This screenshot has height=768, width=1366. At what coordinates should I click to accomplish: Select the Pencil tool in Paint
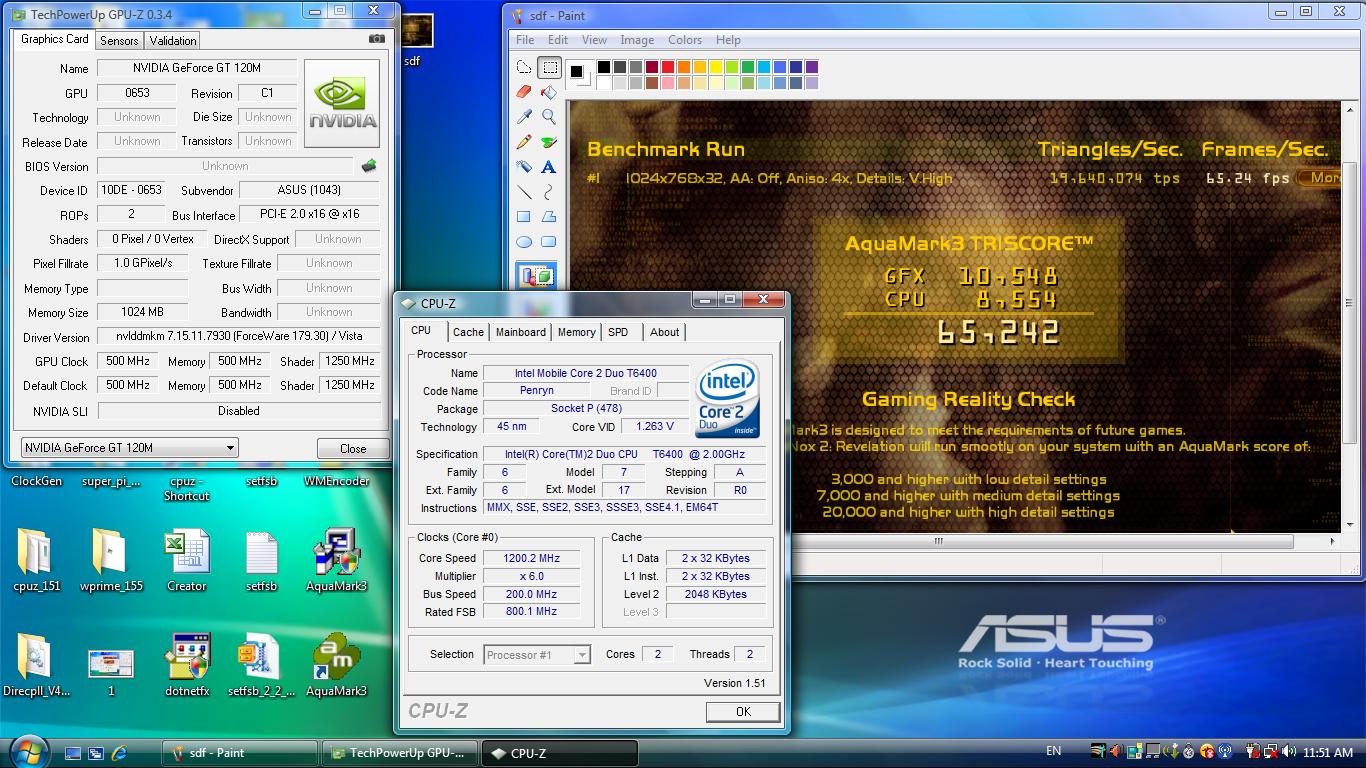pos(524,142)
